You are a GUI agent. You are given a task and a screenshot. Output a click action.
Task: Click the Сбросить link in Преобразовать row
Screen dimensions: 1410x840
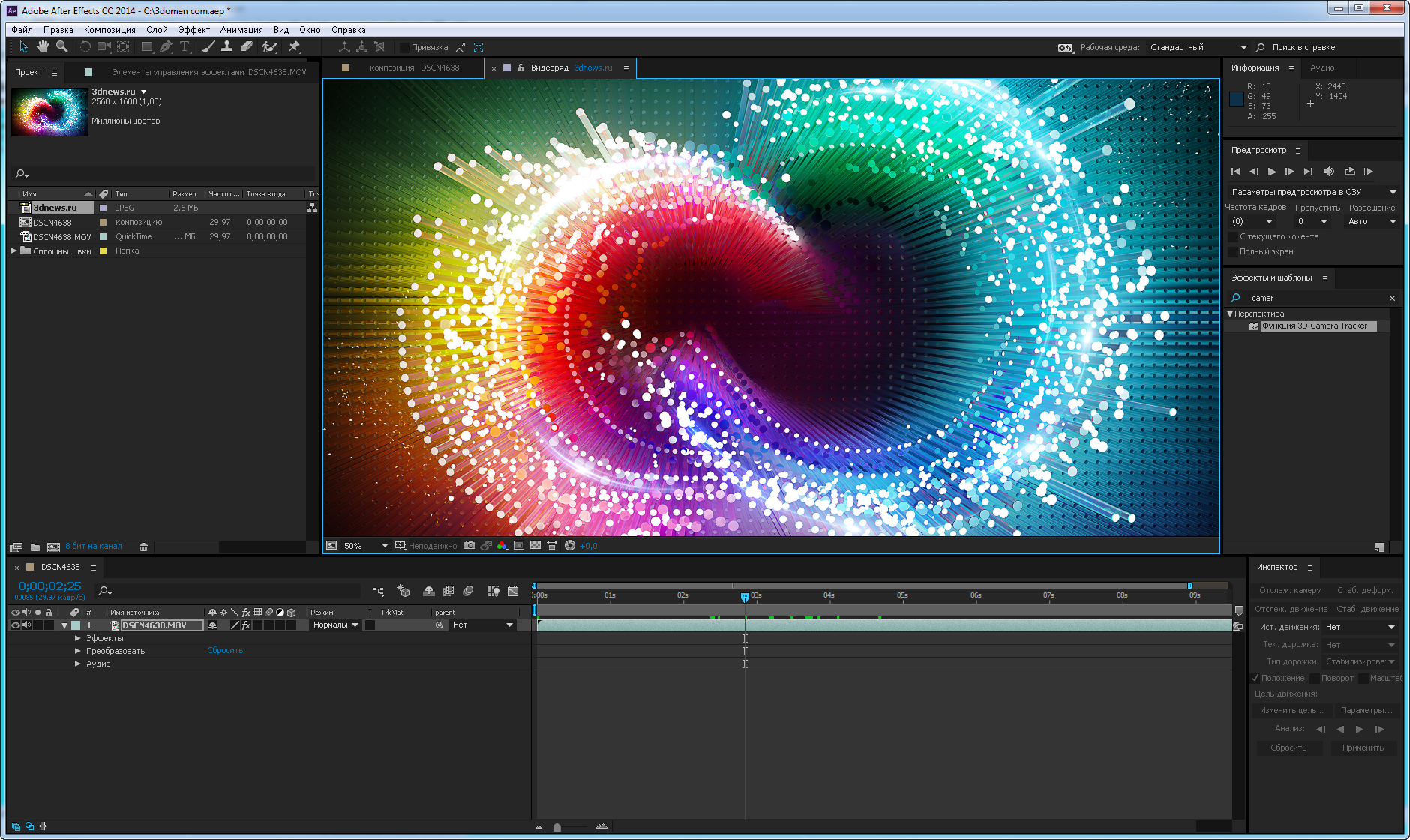(225, 651)
